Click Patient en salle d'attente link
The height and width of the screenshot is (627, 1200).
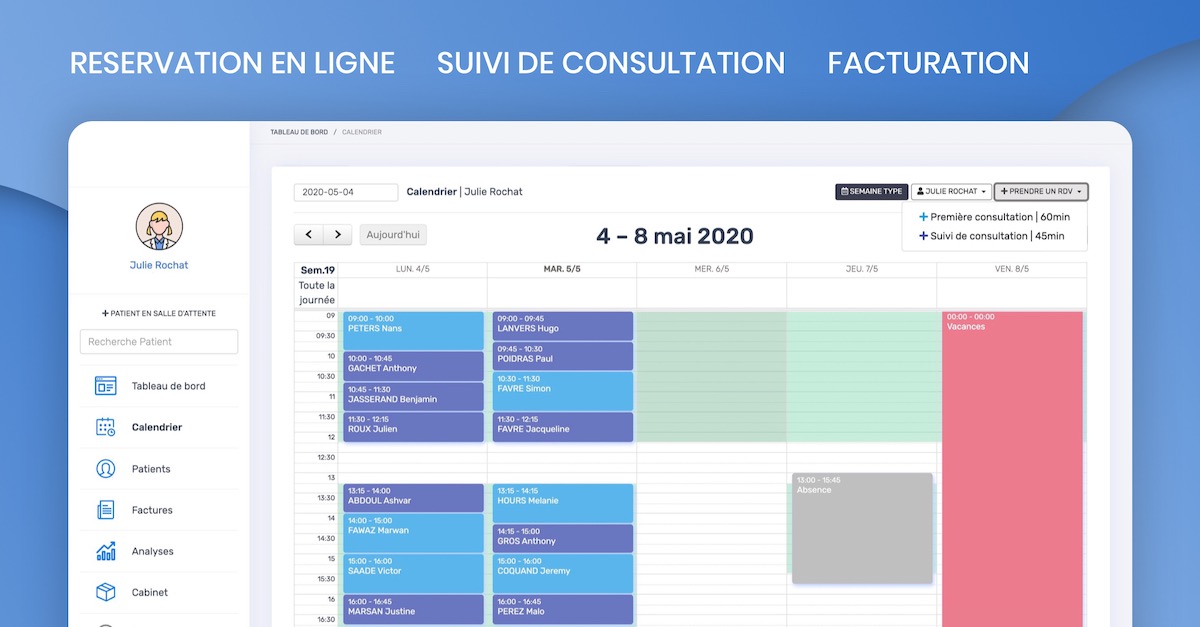pyautogui.click(x=159, y=313)
